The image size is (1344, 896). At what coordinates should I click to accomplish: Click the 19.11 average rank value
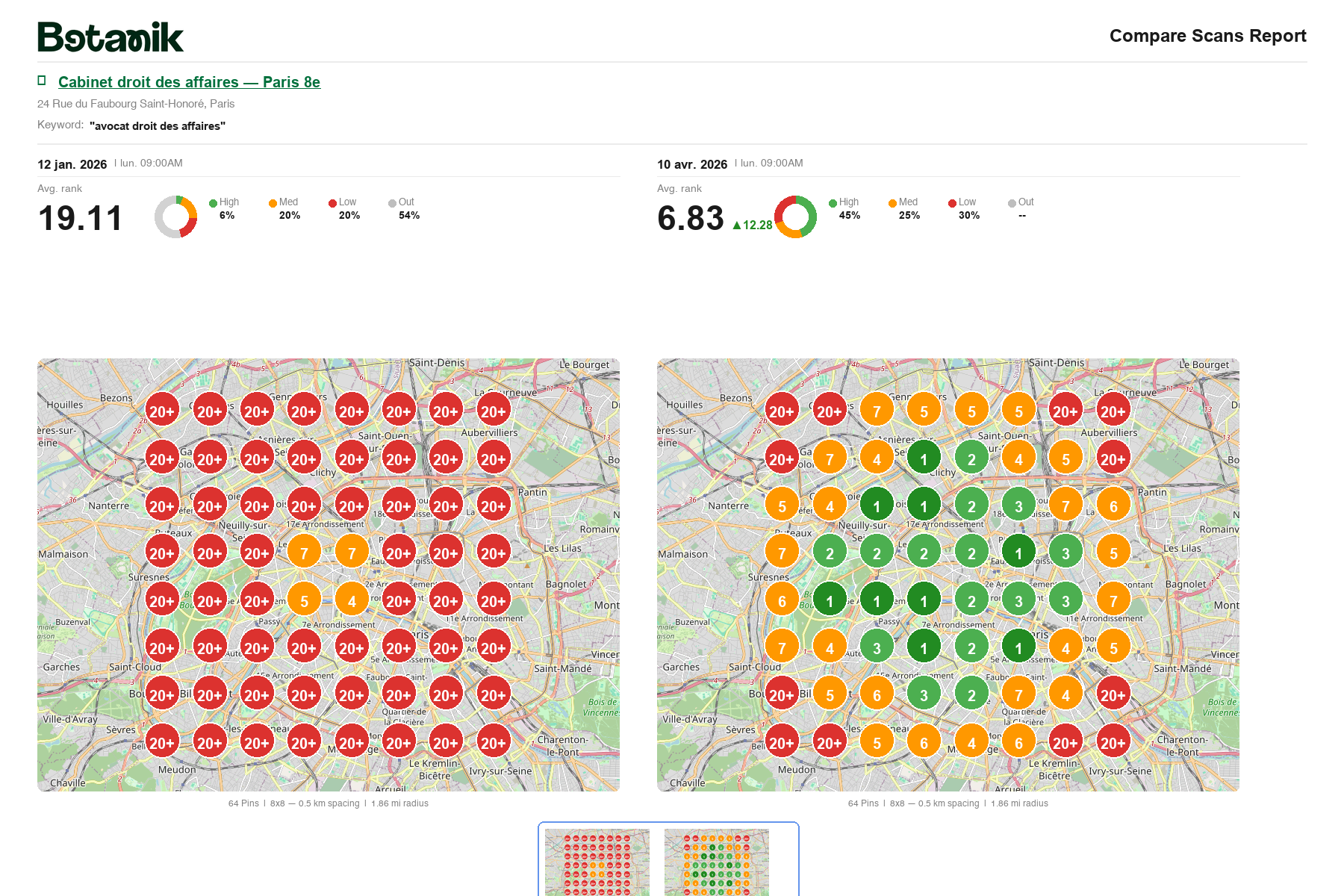tap(80, 219)
